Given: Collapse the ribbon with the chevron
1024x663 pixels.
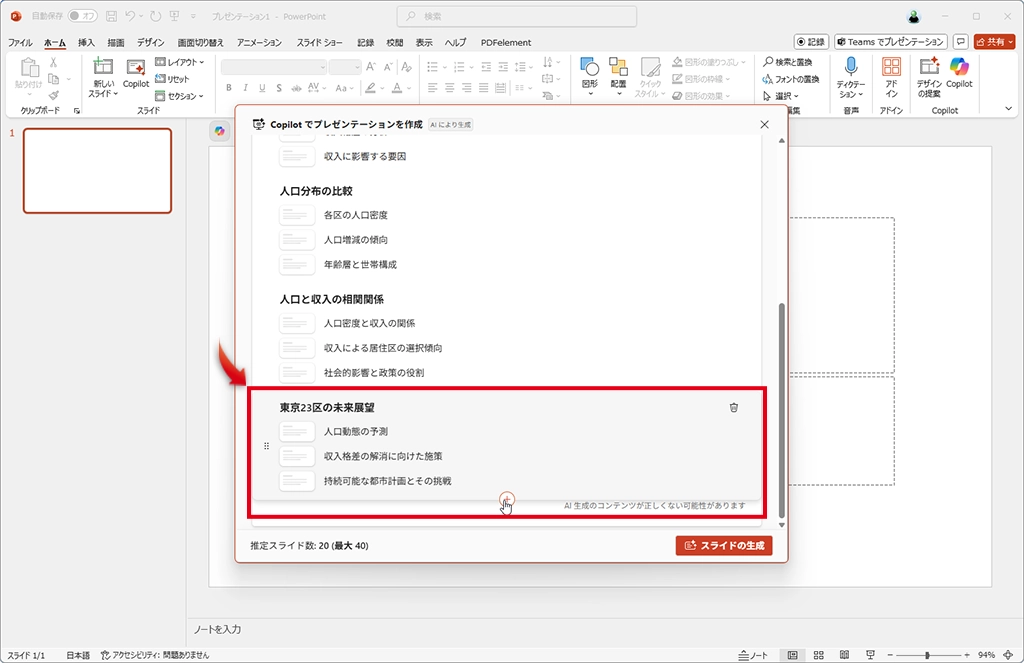Looking at the screenshot, I should click(x=1008, y=108).
